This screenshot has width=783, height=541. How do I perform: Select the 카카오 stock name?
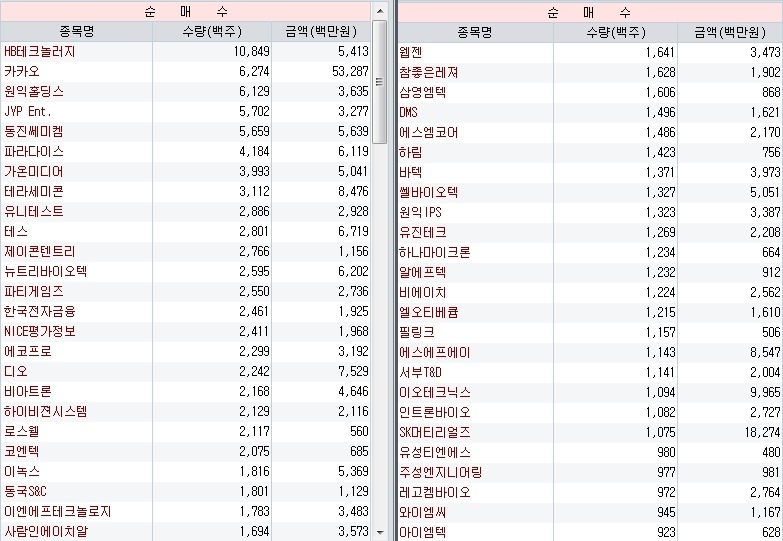[x=21, y=71]
